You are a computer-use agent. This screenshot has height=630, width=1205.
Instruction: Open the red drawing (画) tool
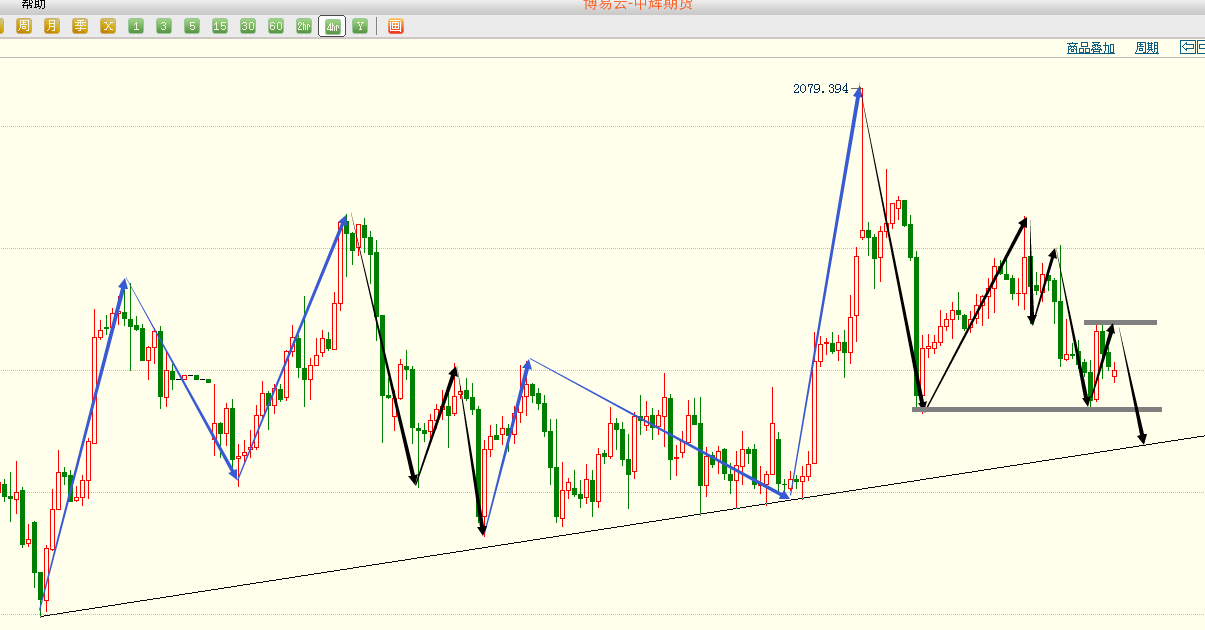coord(395,26)
